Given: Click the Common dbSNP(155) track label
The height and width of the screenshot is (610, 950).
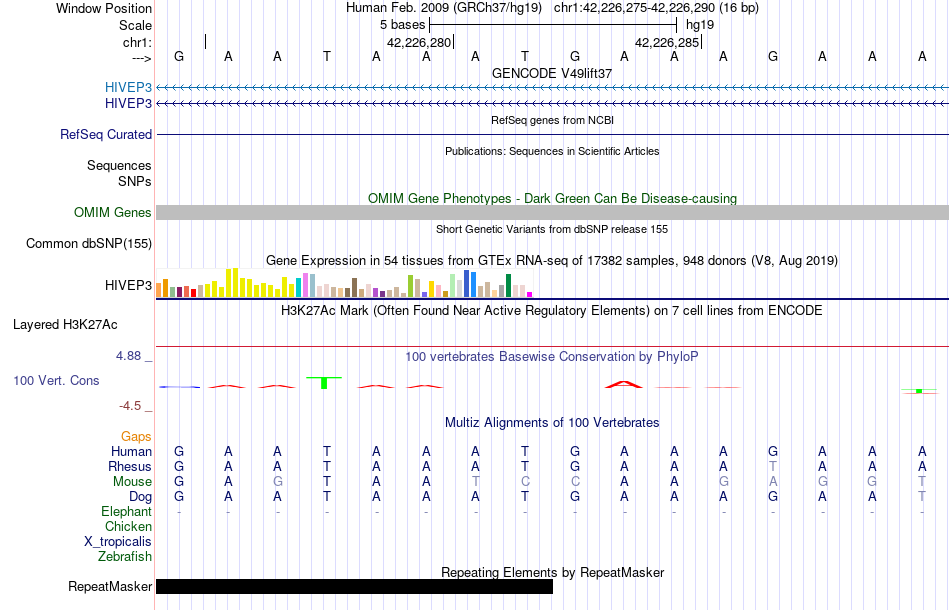Looking at the screenshot, I should point(89,244).
